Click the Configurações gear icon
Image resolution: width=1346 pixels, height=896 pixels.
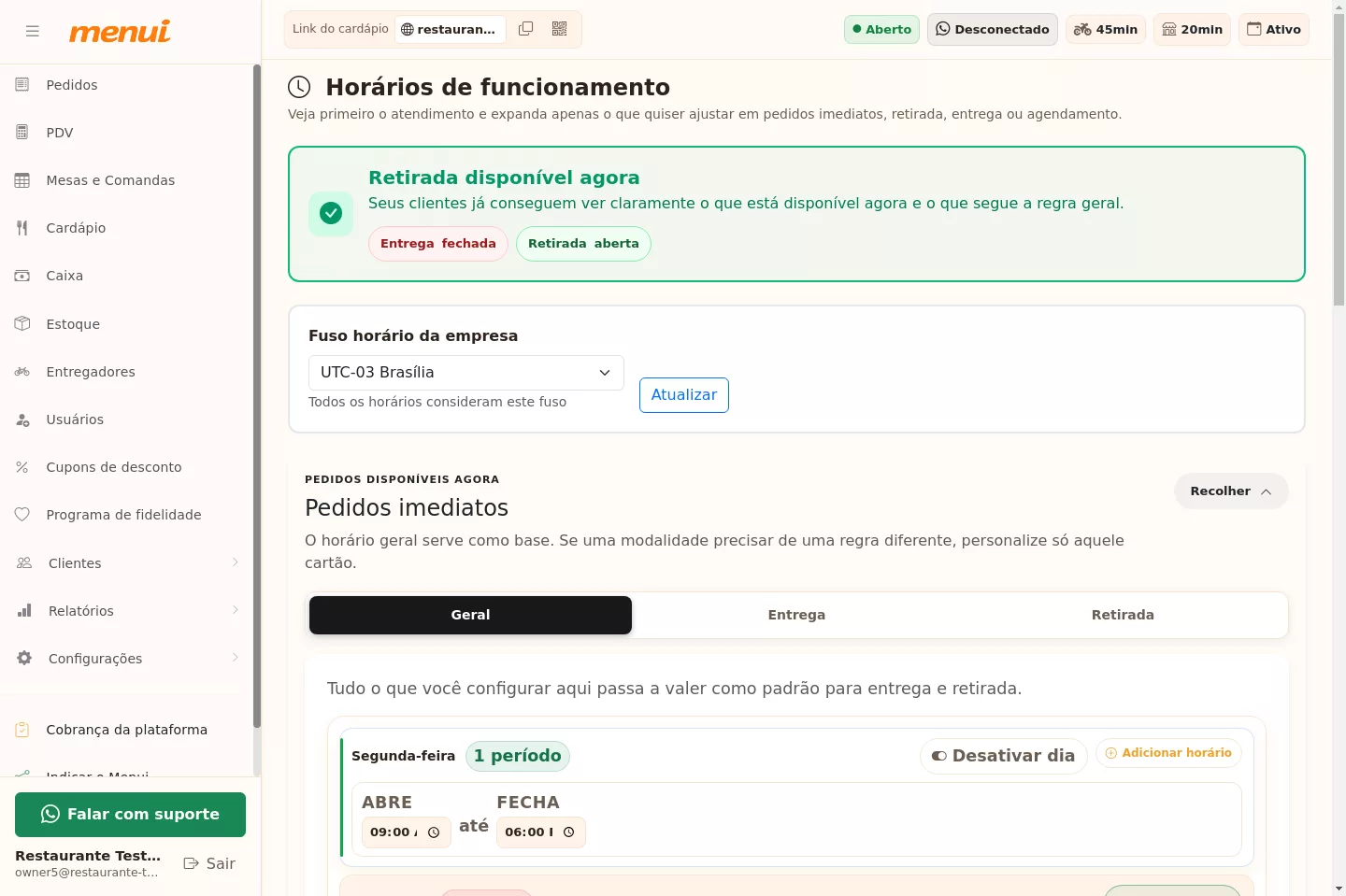pos(24,659)
